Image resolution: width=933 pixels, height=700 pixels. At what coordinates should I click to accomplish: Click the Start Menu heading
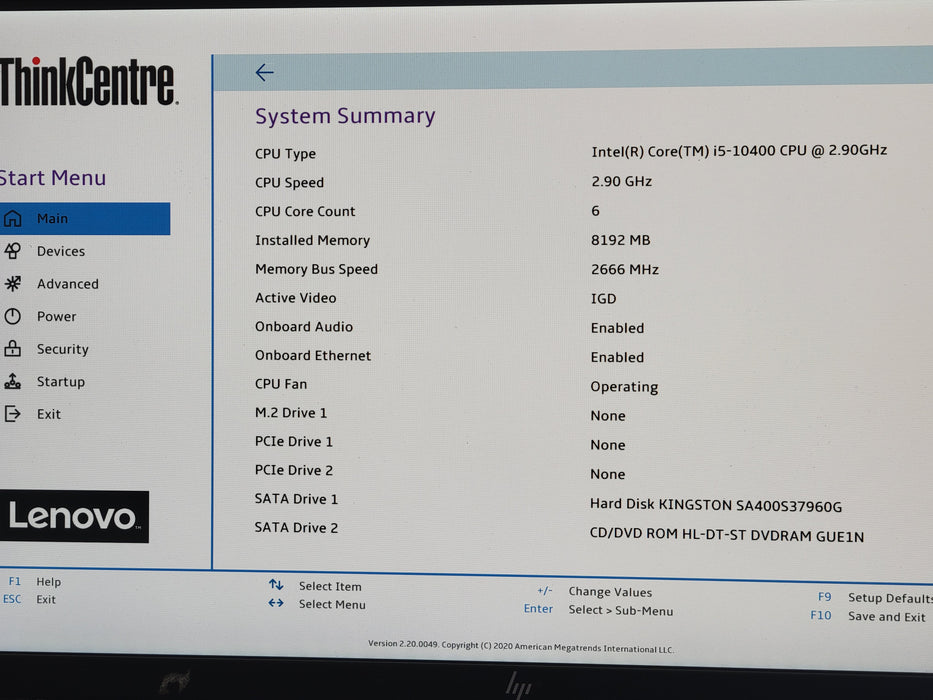pos(52,177)
